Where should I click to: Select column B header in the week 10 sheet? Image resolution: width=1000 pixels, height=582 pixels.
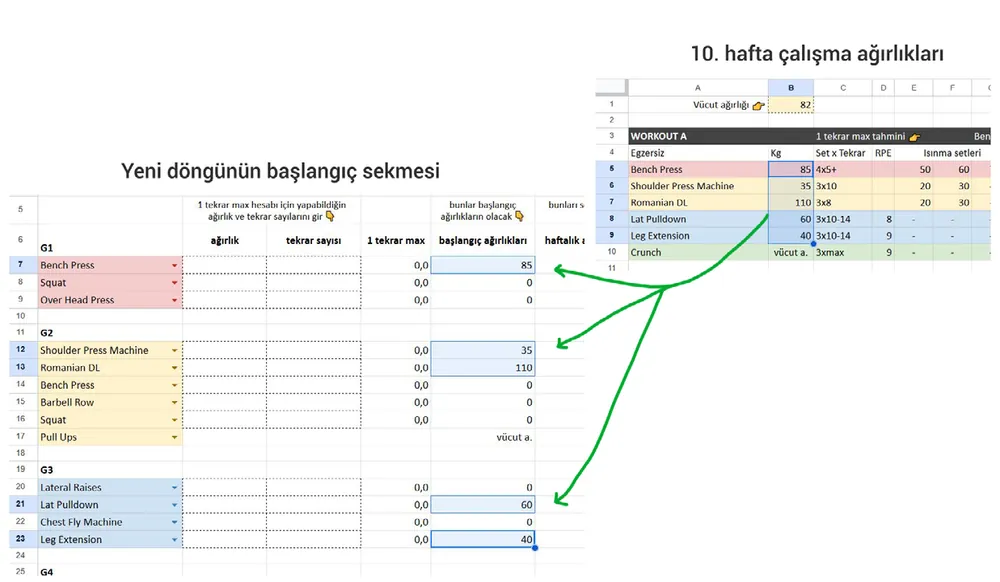coord(791,87)
